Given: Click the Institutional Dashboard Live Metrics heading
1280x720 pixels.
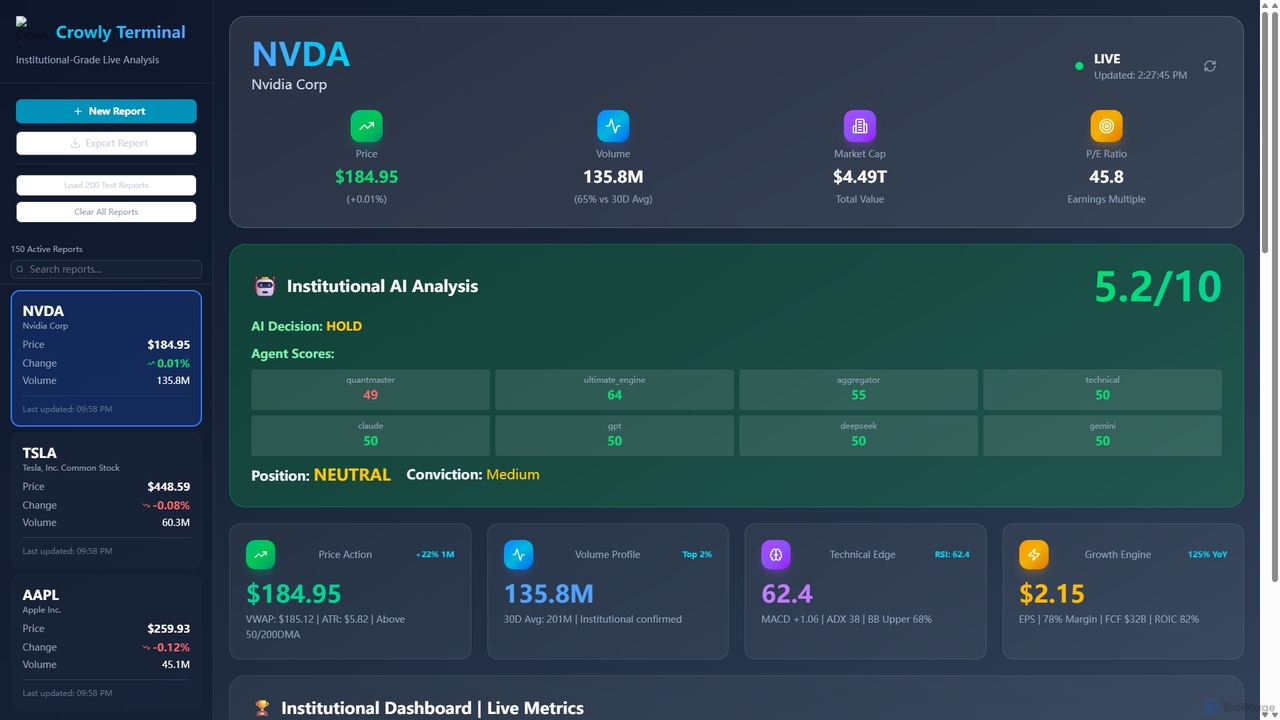Looking at the screenshot, I should pos(432,708).
